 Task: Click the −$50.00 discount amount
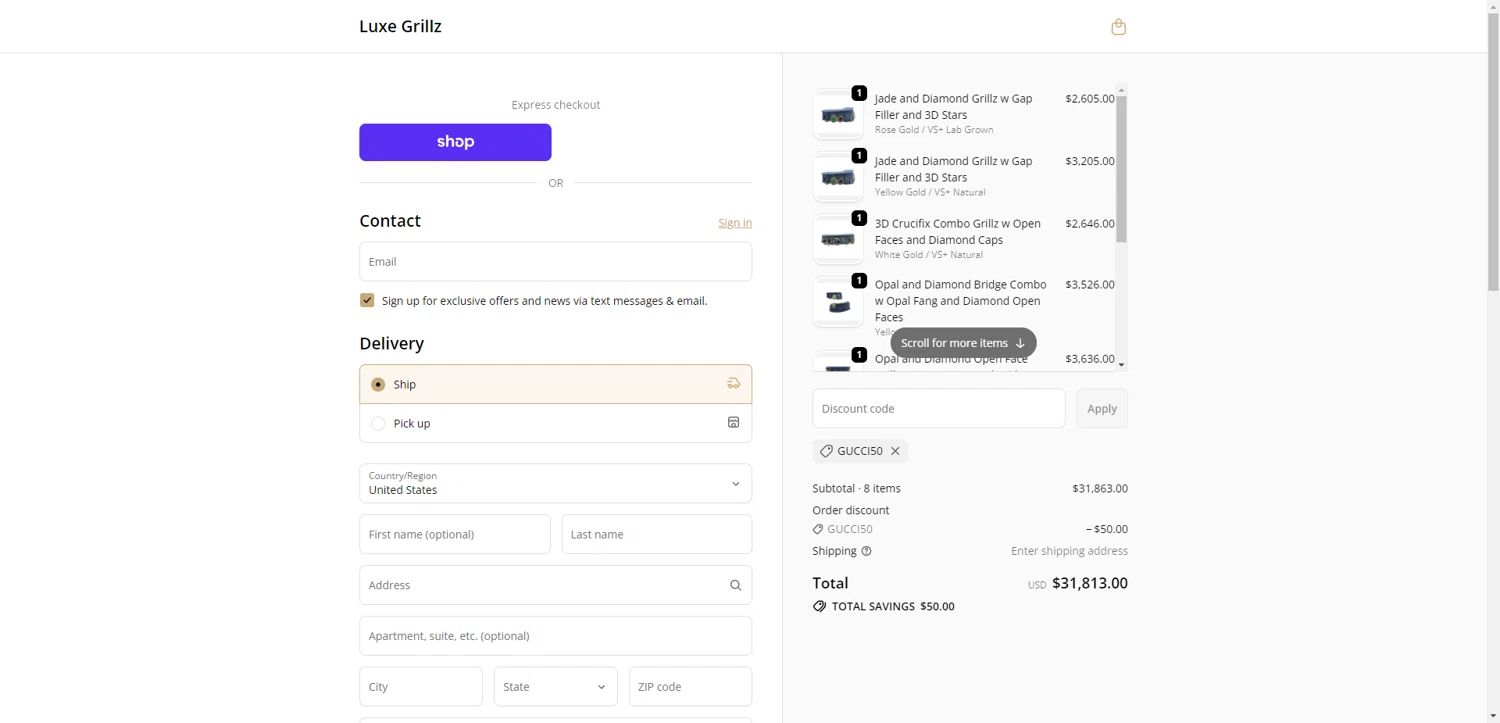tap(1106, 529)
